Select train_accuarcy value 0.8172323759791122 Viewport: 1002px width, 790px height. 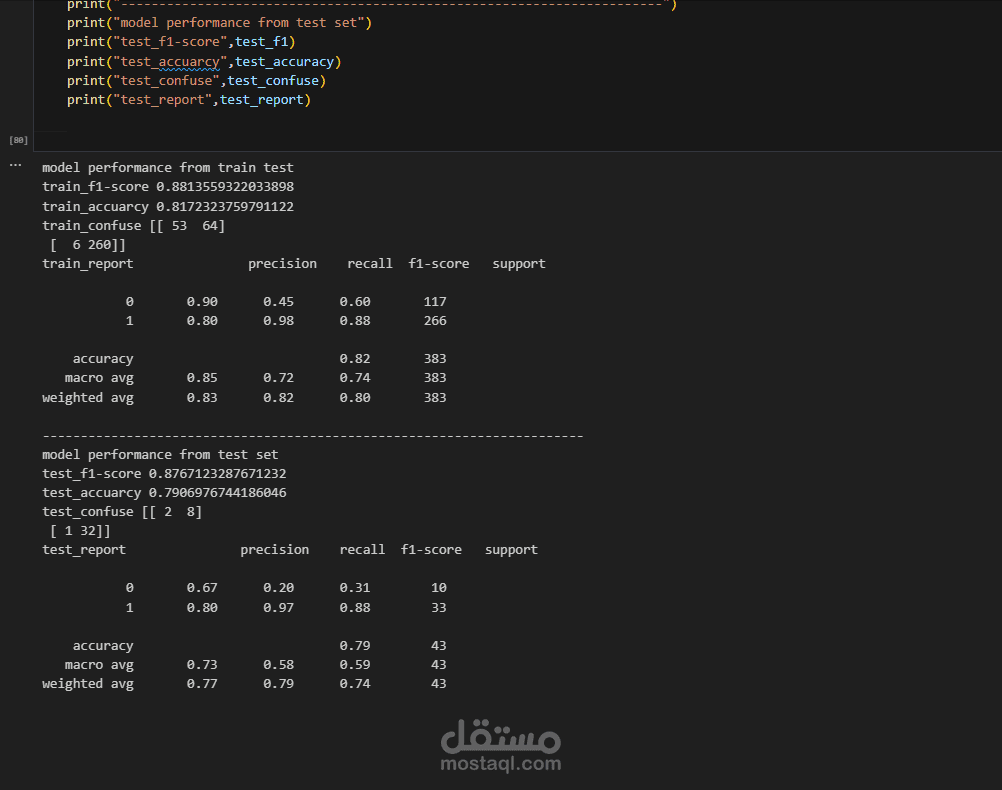[x=225, y=206]
